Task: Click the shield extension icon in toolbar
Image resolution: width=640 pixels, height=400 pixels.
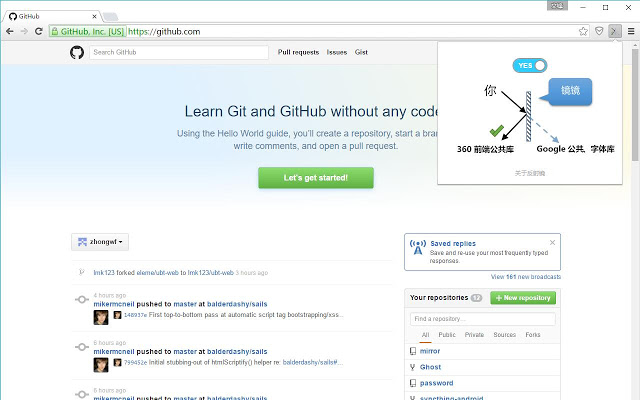Action: click(x=599, y=31)
